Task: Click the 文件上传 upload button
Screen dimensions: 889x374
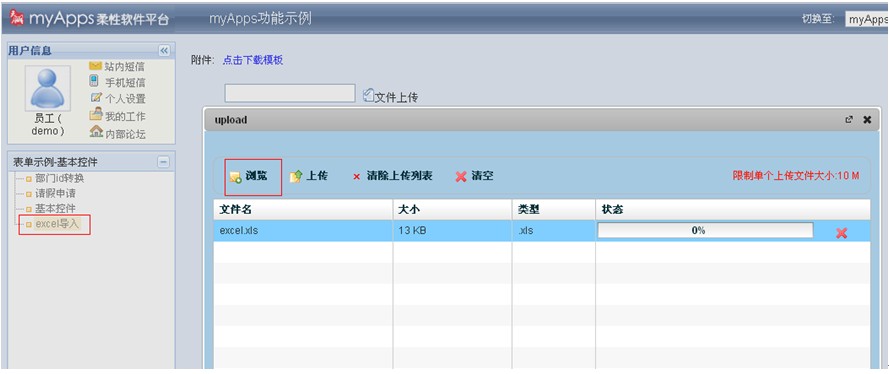Action: click(x=390, y=97)
